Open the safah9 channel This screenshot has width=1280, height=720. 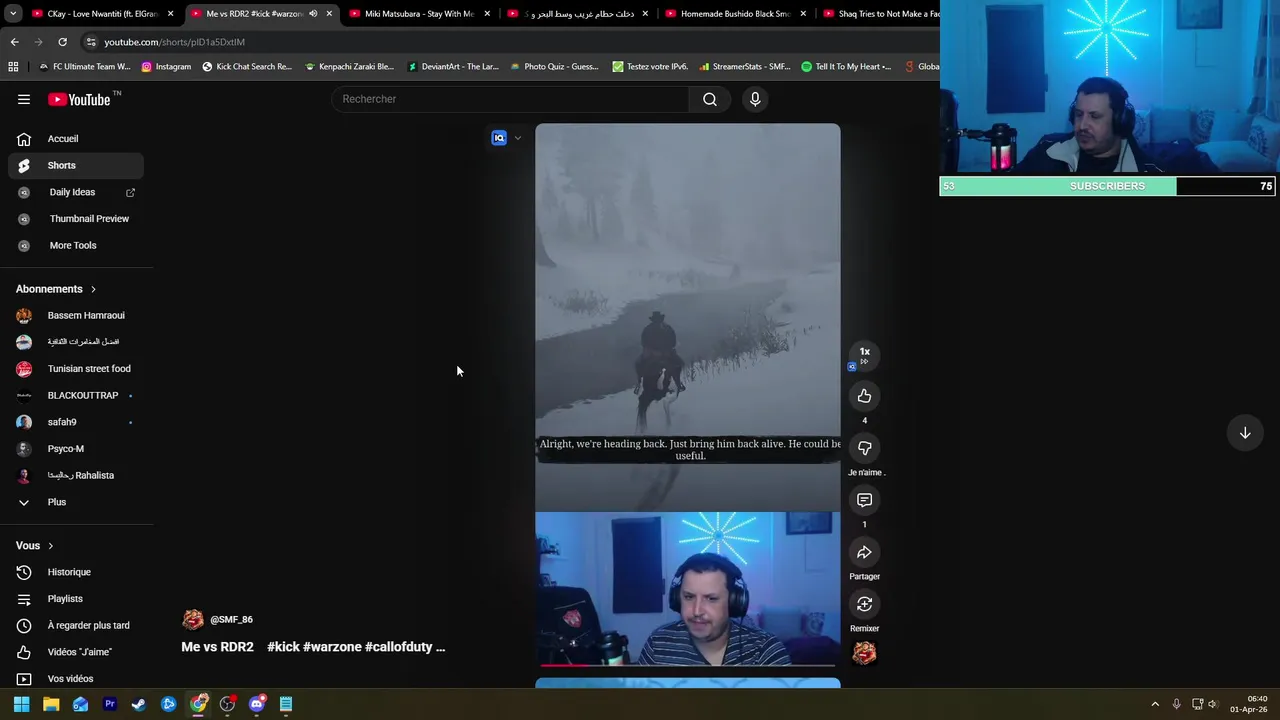(x=76, y=422)
